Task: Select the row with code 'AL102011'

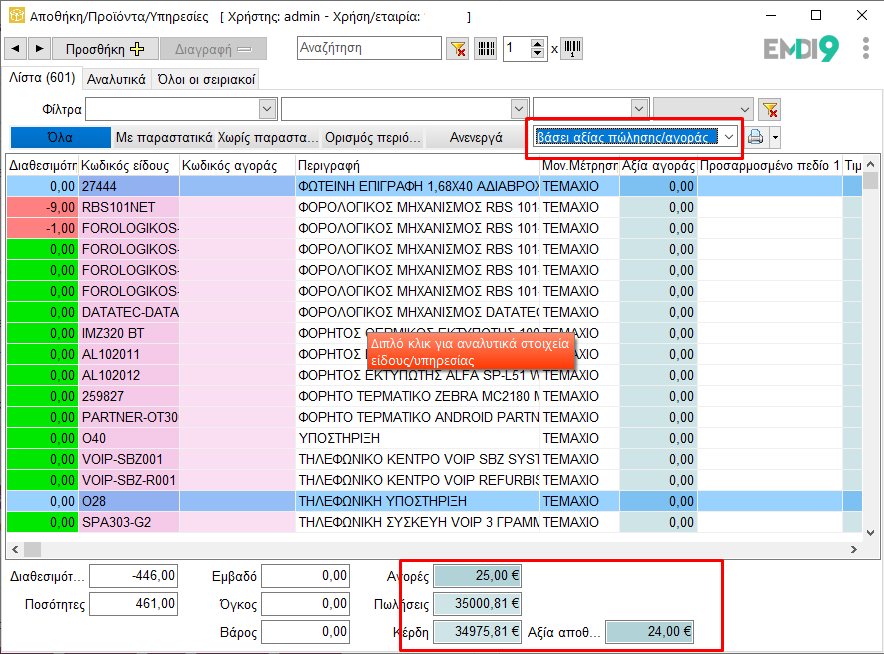Action: coord(434,354)
